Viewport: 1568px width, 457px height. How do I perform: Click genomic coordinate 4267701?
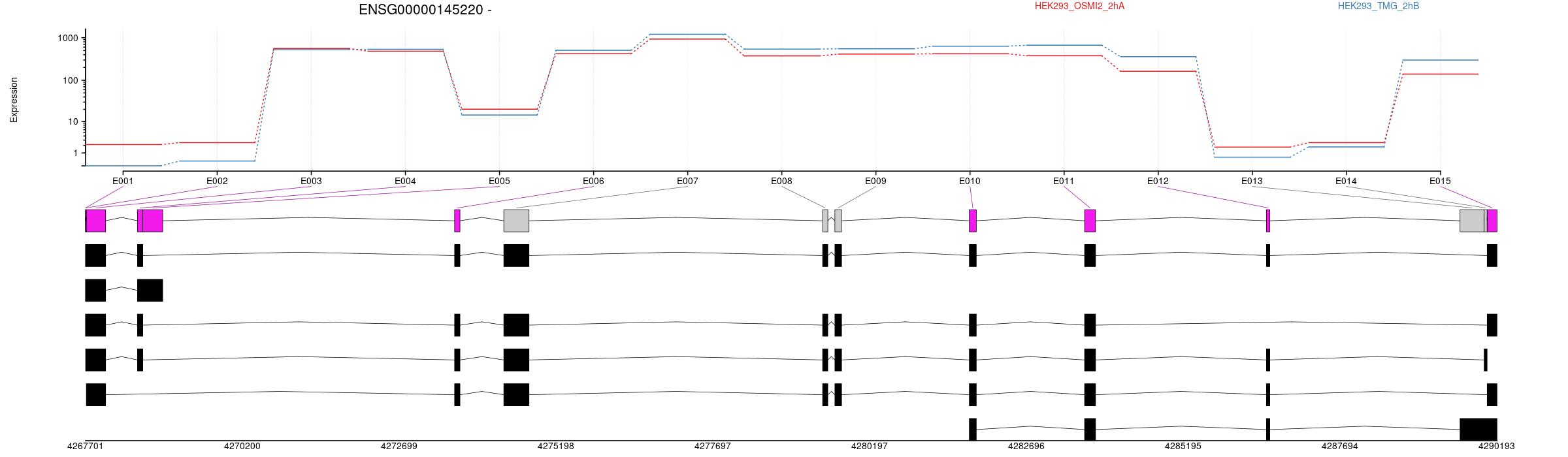[x=85, y=447]
